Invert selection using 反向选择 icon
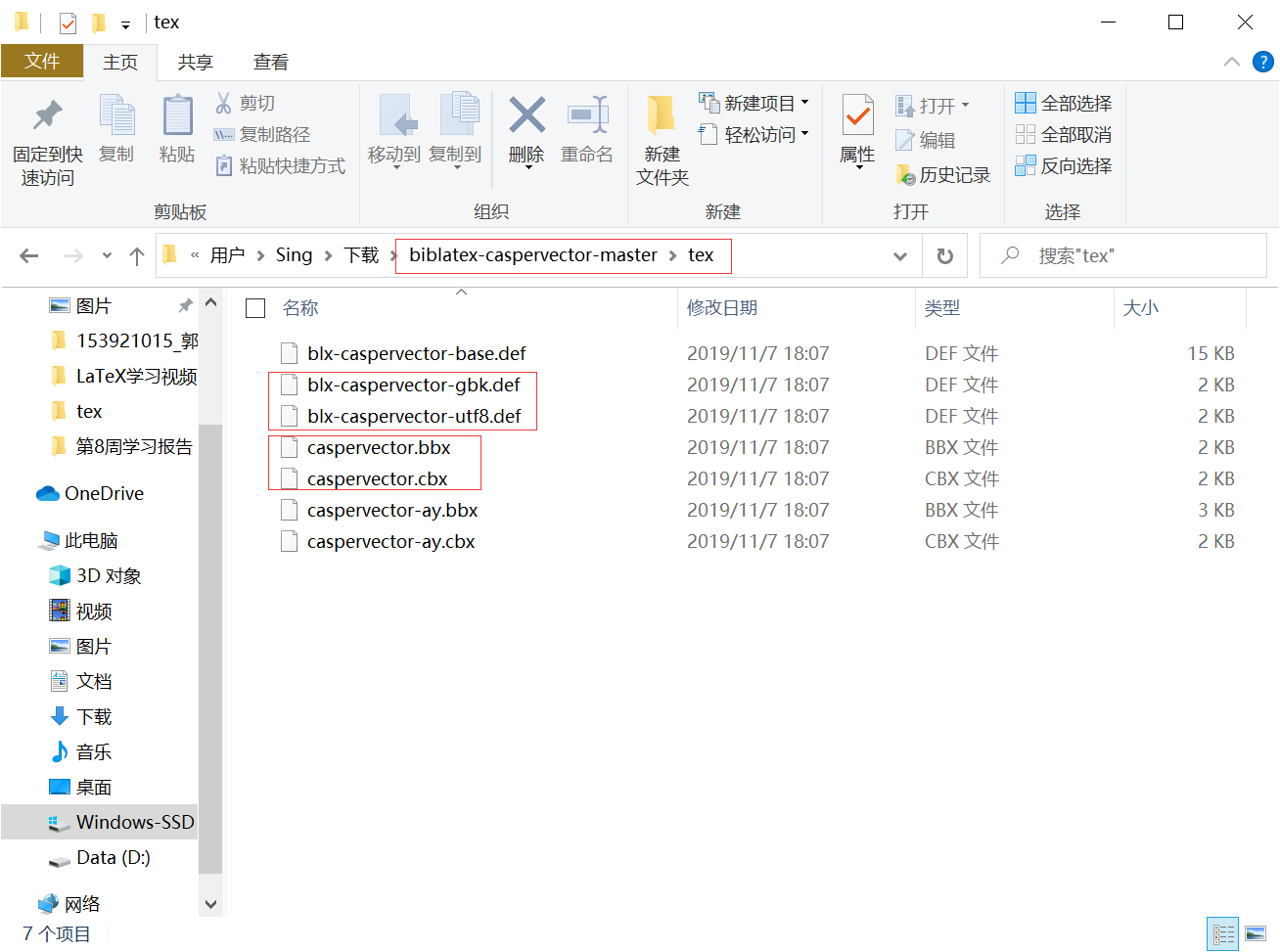Viewport: 1280px width, 952px height. coord(1064,166)
